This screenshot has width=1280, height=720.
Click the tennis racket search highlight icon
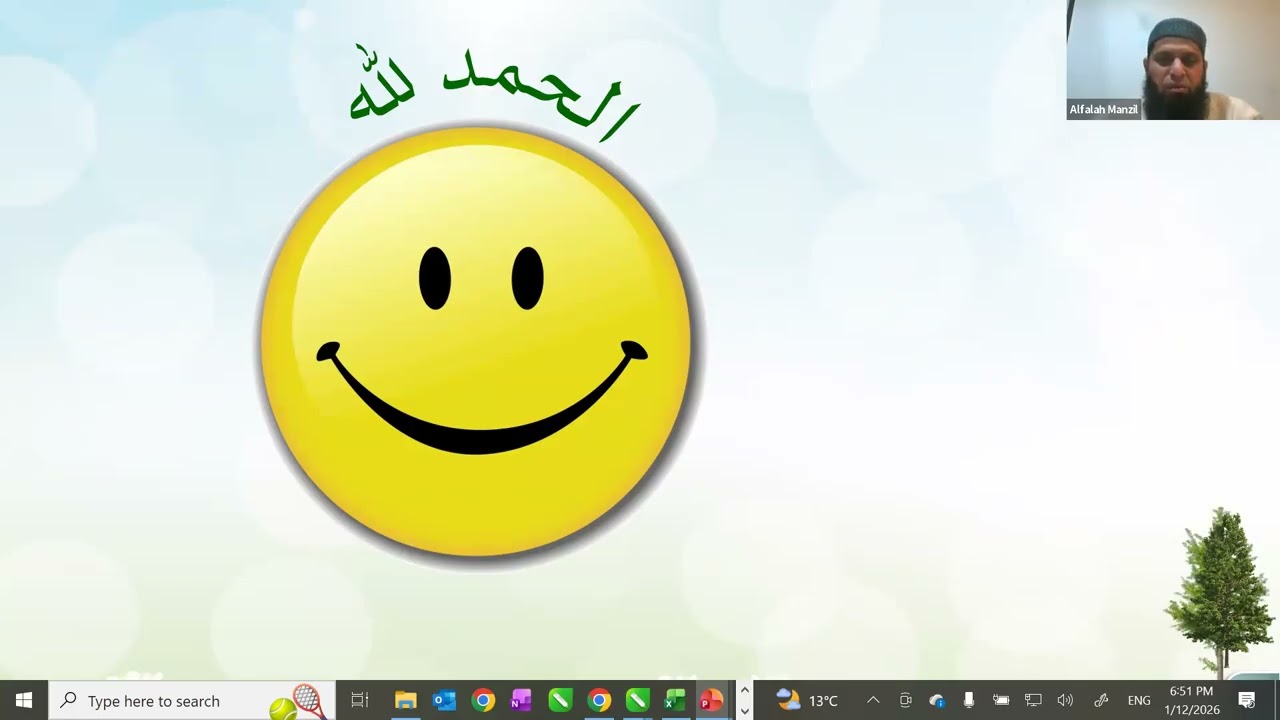tap(299, 702)
